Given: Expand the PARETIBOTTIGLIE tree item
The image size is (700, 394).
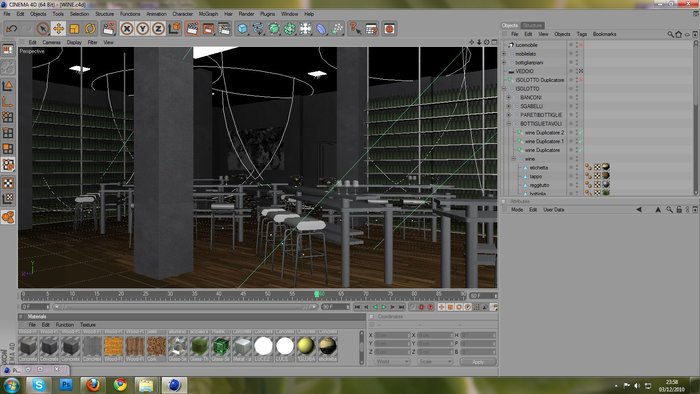Looking at the screenshot, I should tap(508, 115).
